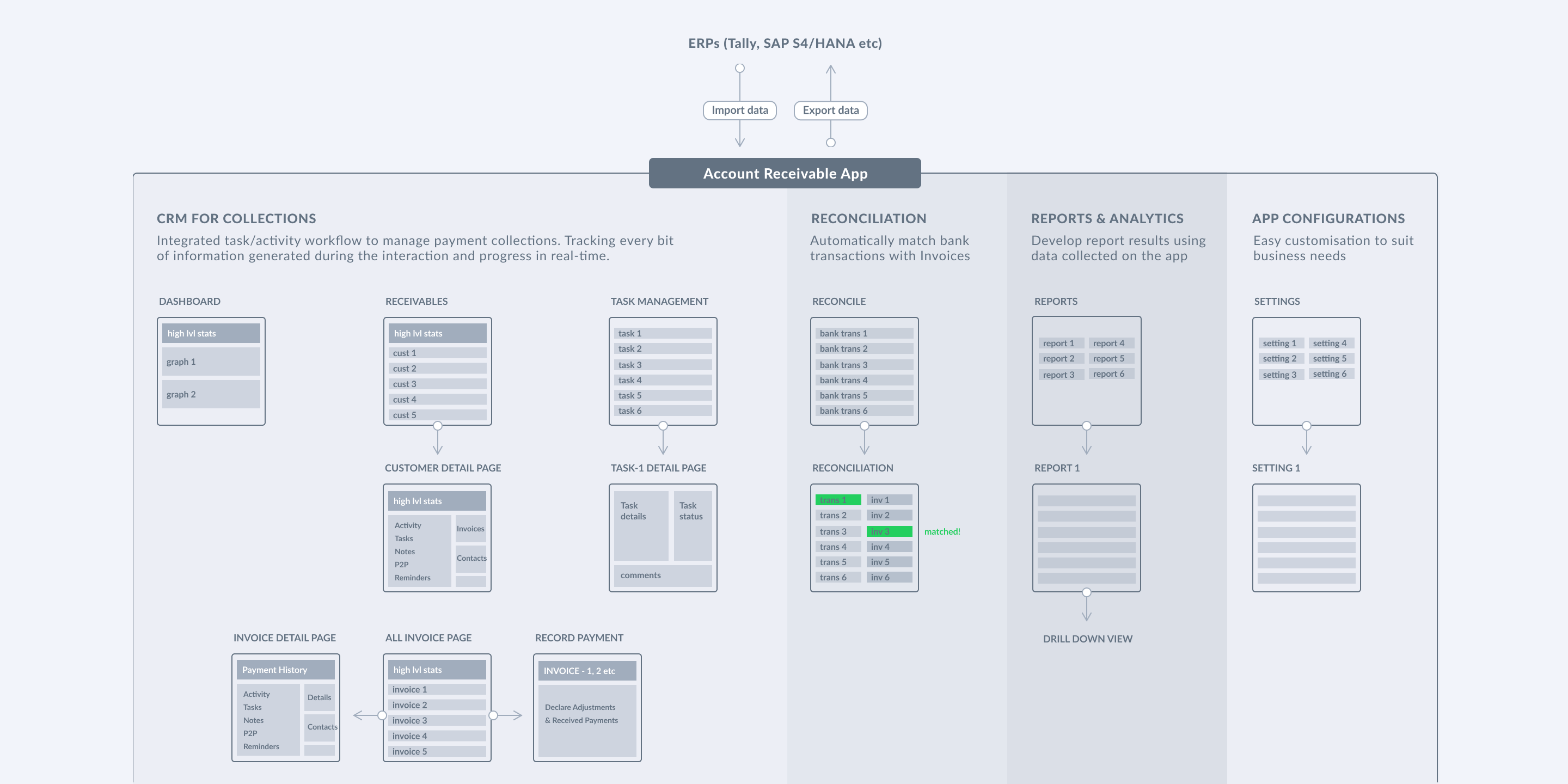Click Task details panel

tap(641, 526)
